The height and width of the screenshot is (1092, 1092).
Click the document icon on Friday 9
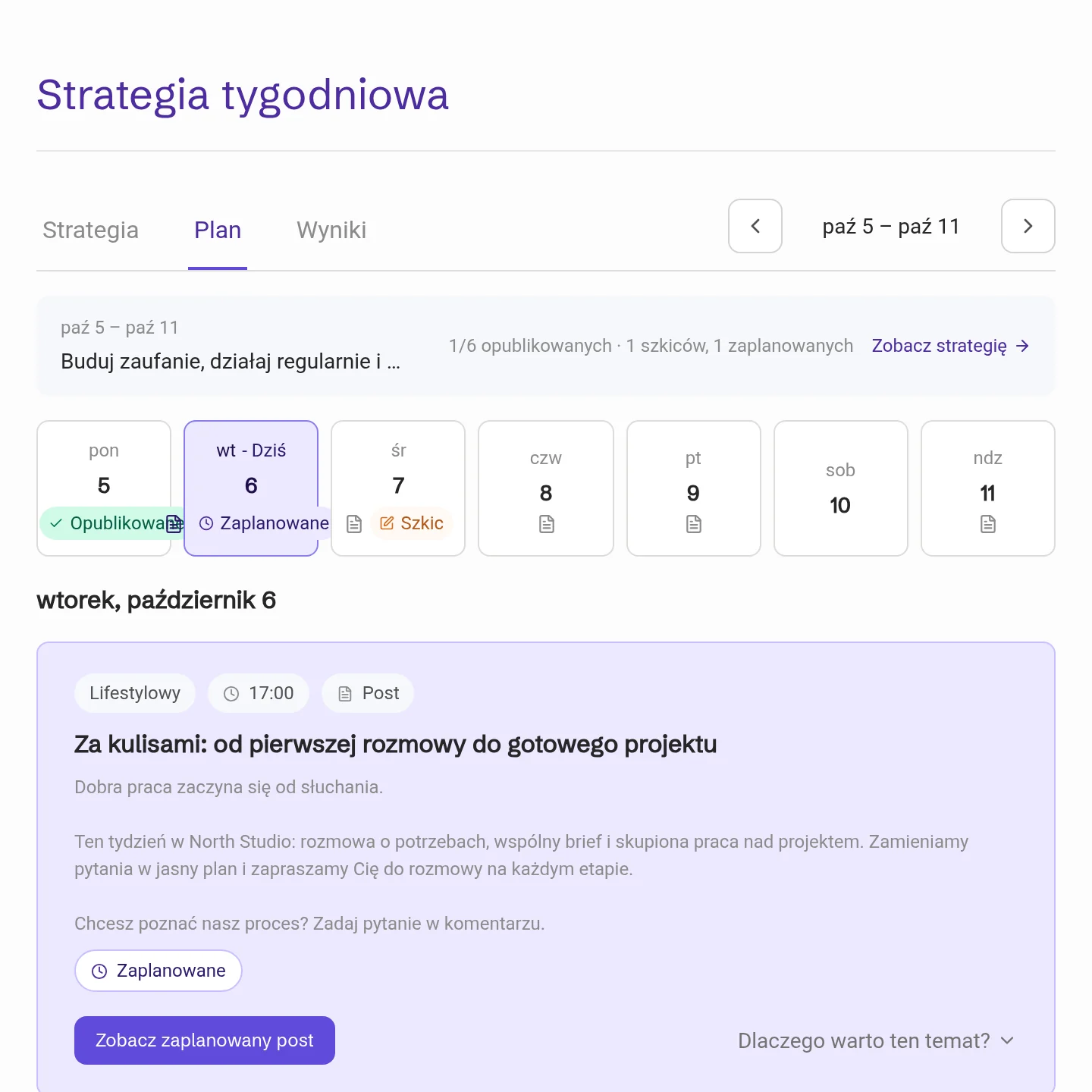pos(693,524)
